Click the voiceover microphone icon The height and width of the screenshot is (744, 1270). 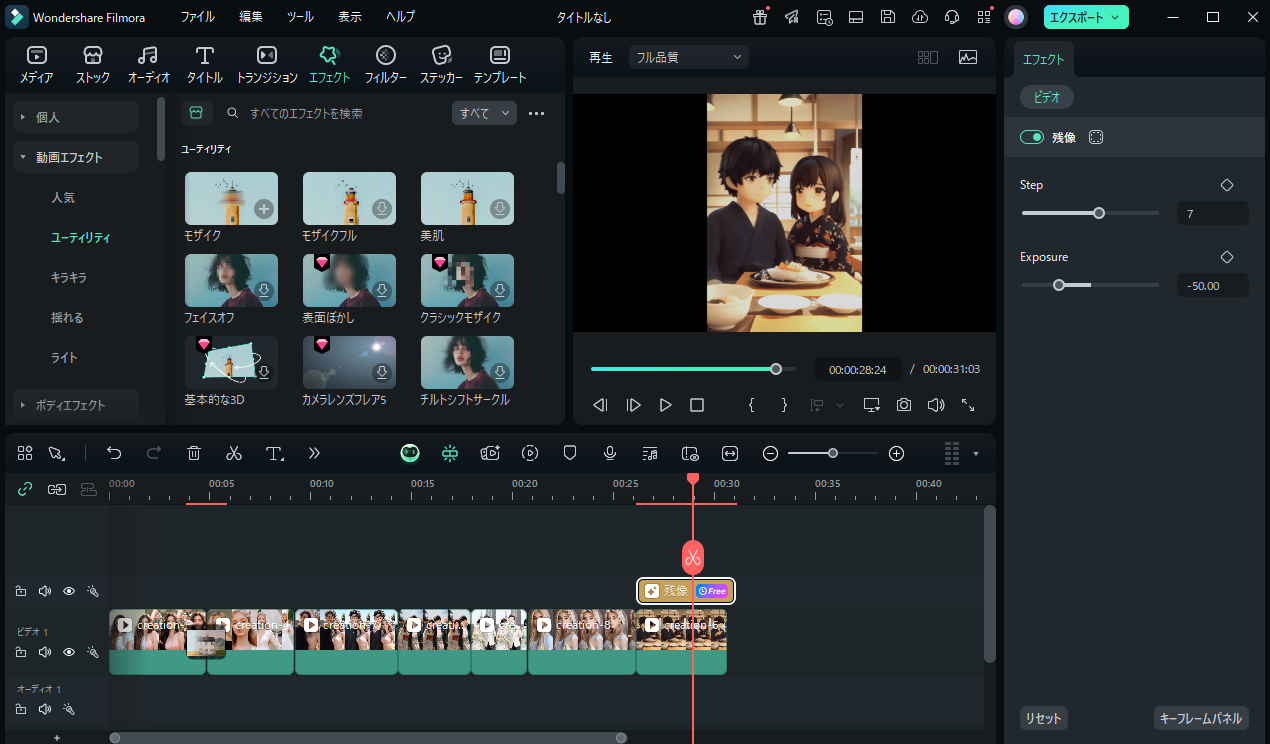pyautogui.click(x=609, y=453)
